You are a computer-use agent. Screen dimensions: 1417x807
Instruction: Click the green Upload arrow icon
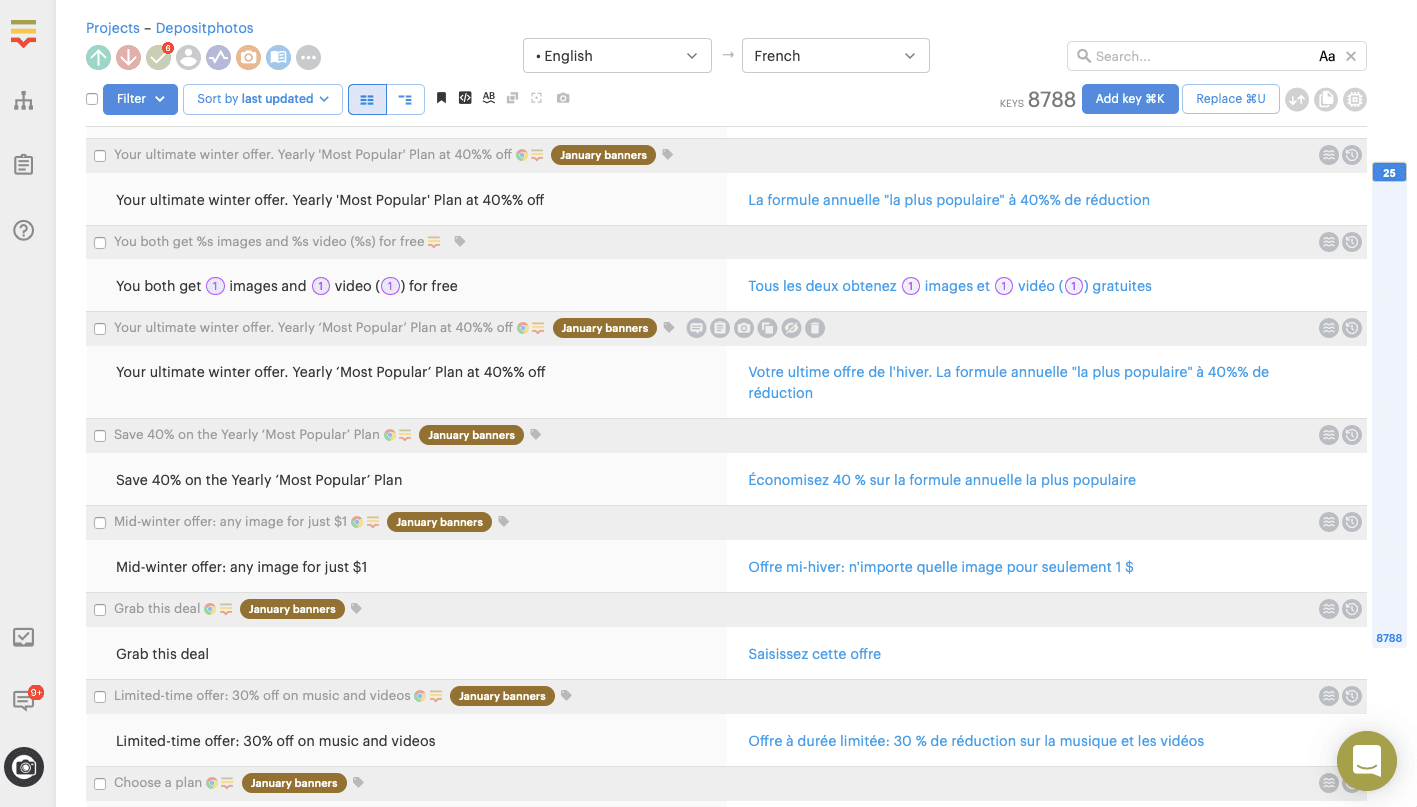(98, 58)
